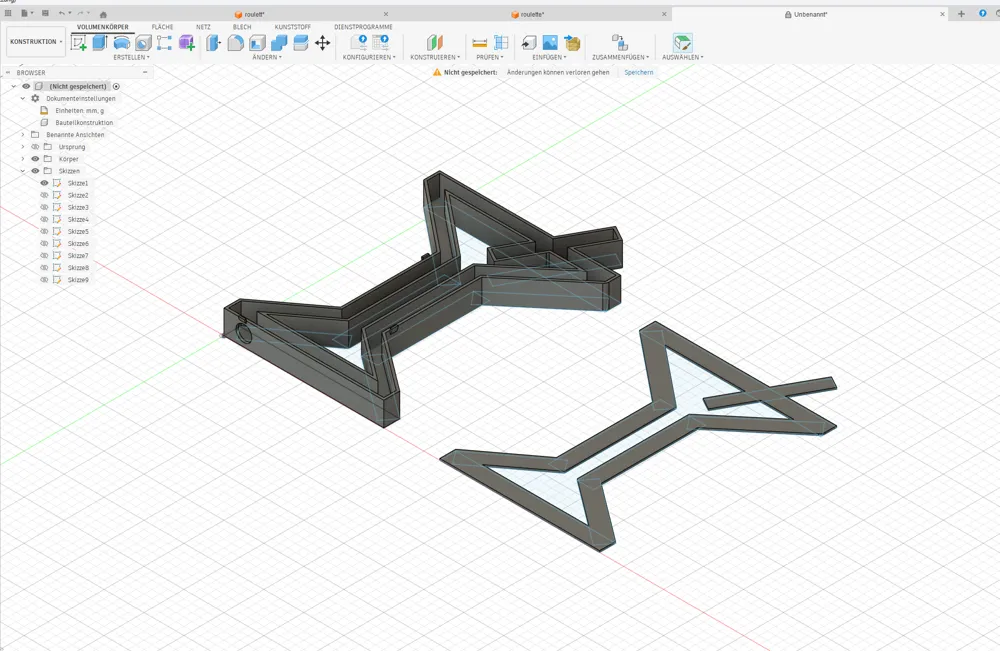Show Skizze3 using its eye icon
The width and height of the screenshot is (1000, 651).
pyautogui.click(x=45, y=207)
